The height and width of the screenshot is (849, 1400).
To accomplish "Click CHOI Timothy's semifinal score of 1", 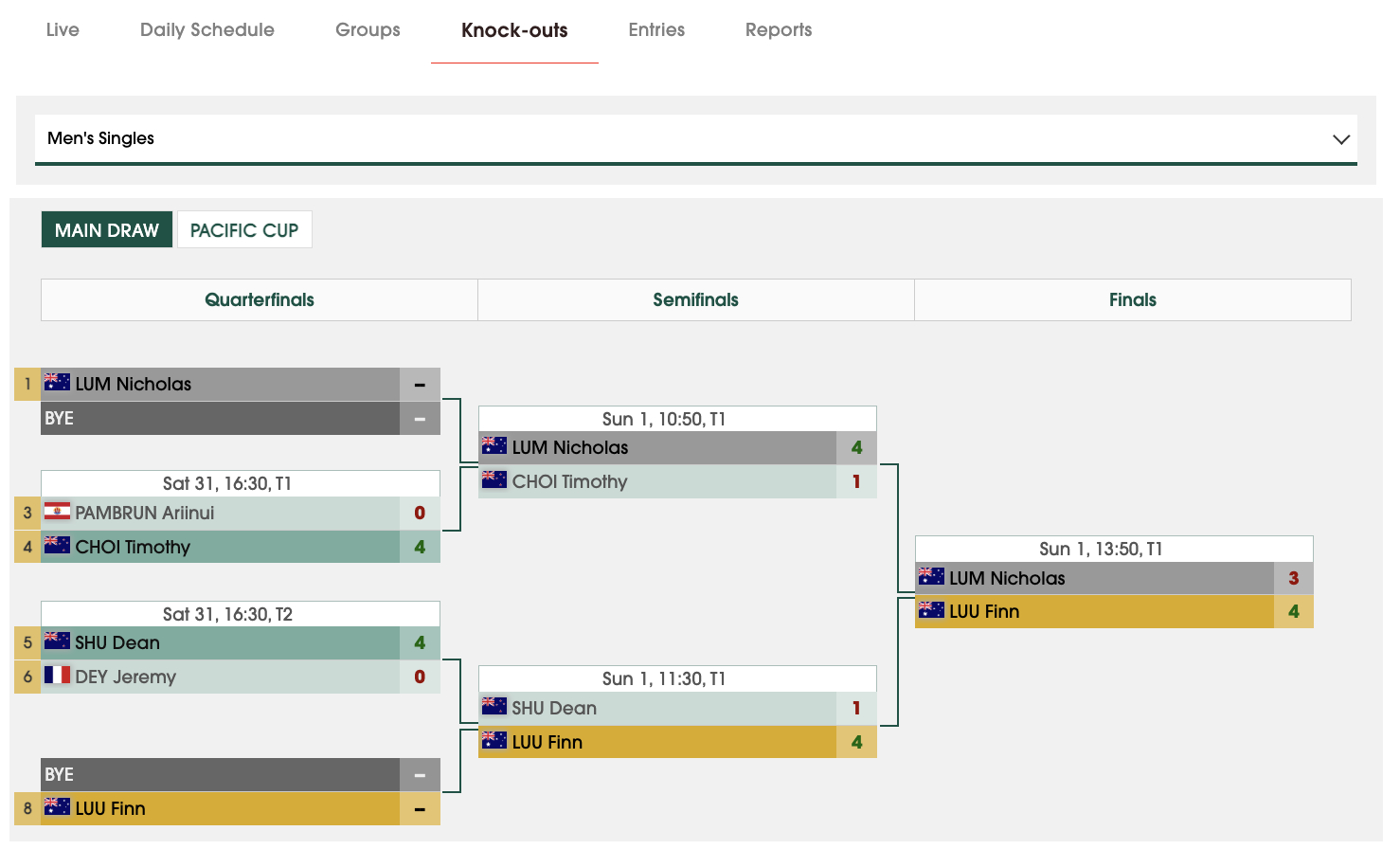I will (856, 481).
